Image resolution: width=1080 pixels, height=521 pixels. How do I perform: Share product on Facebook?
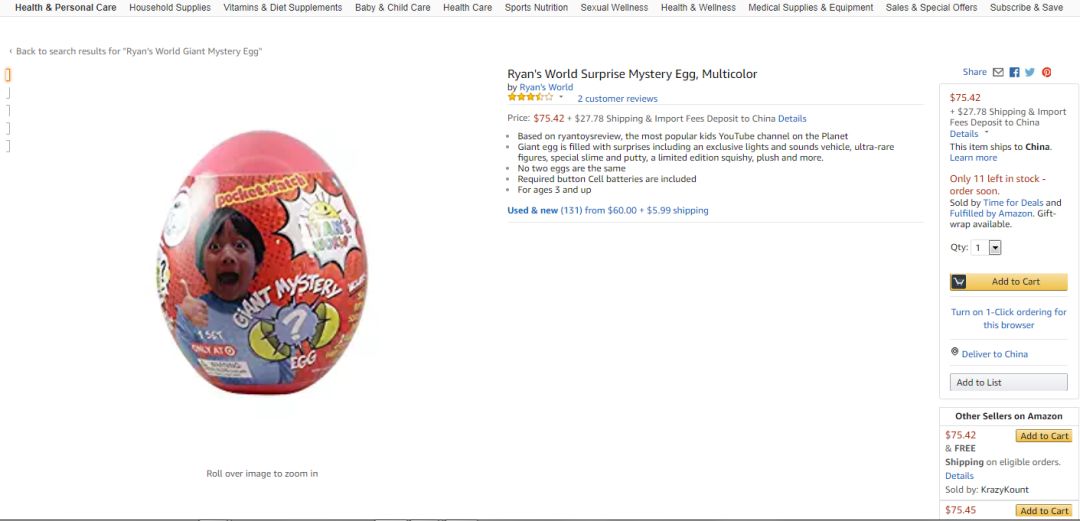[1014, 72]
